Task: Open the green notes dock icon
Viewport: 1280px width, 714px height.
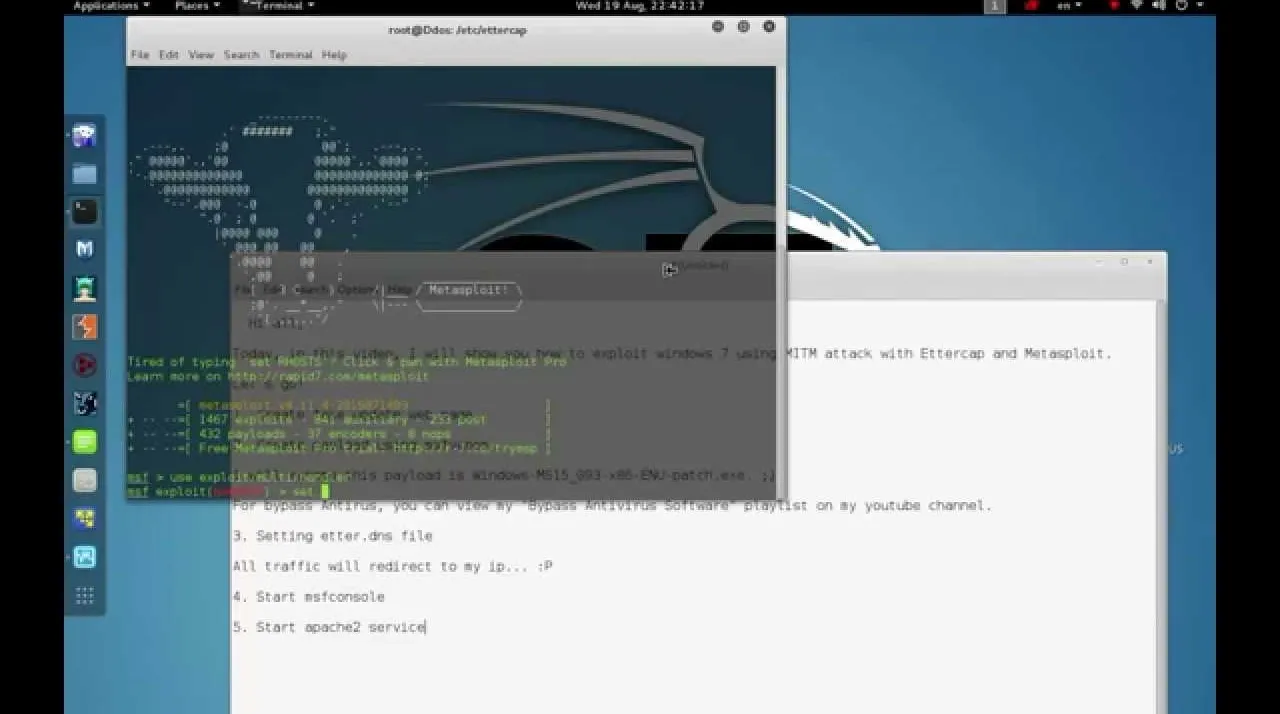Action: [x=85, y=442]
